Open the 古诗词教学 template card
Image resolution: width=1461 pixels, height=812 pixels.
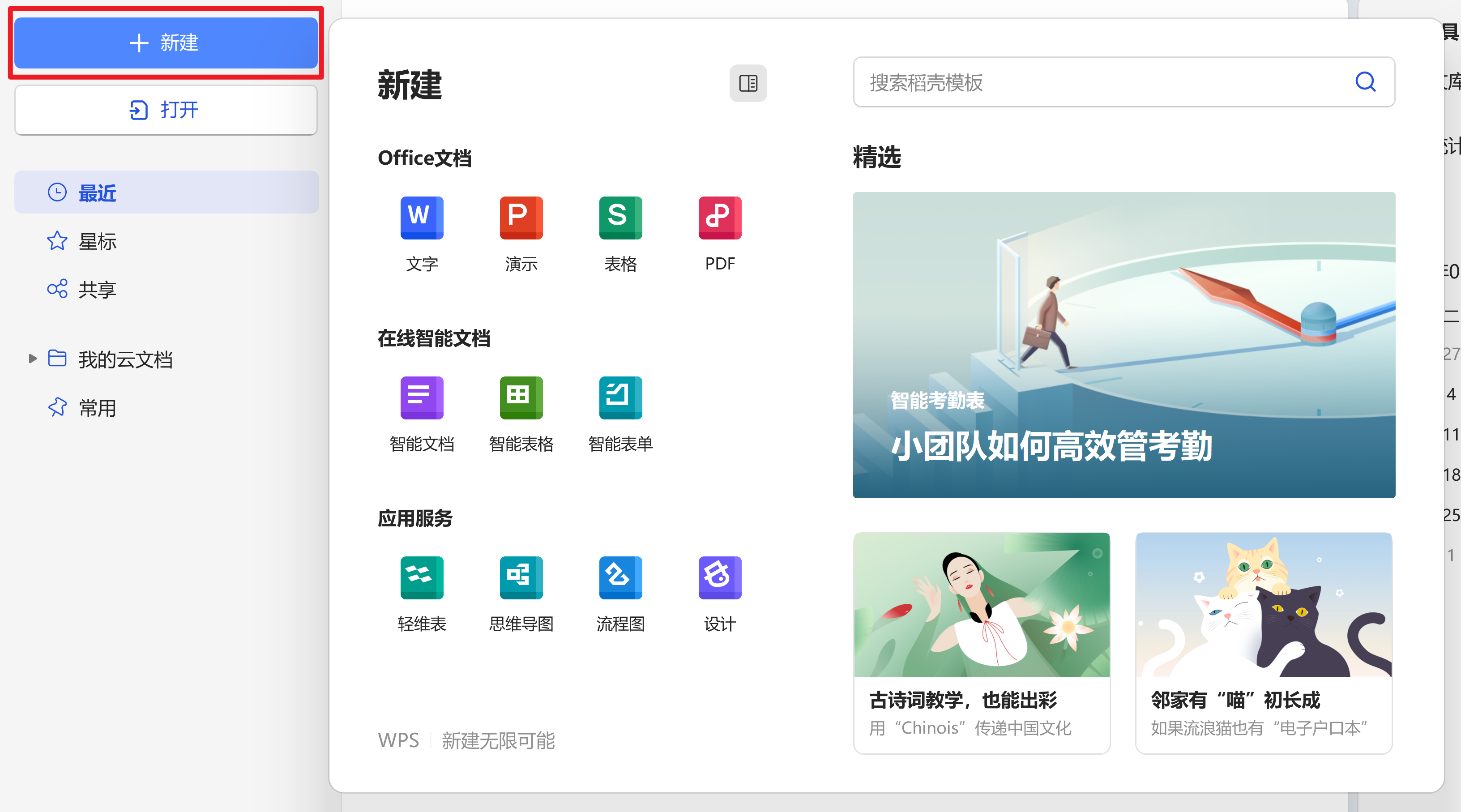981,642
